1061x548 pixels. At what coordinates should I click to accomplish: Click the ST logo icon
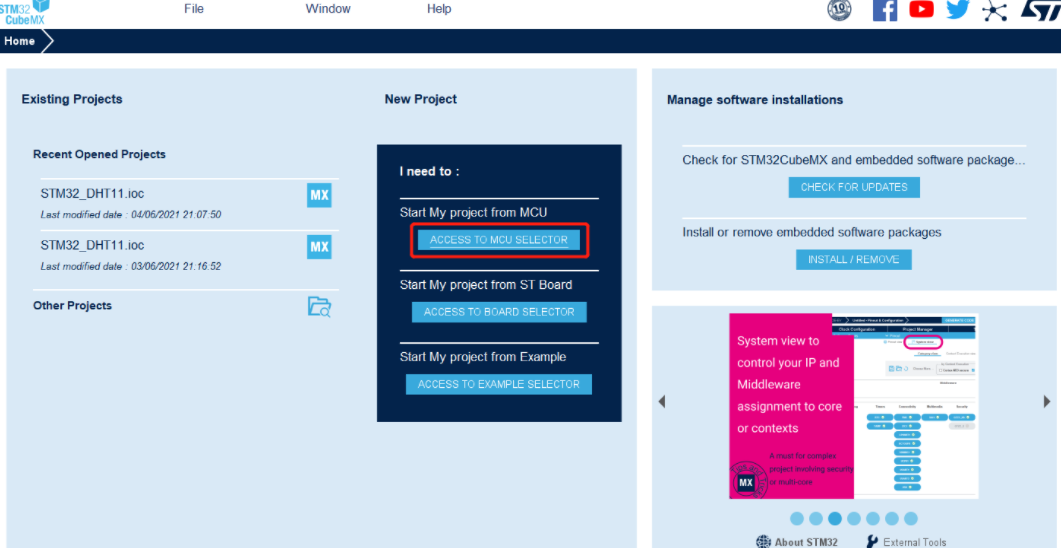(x=1040, y=9)
